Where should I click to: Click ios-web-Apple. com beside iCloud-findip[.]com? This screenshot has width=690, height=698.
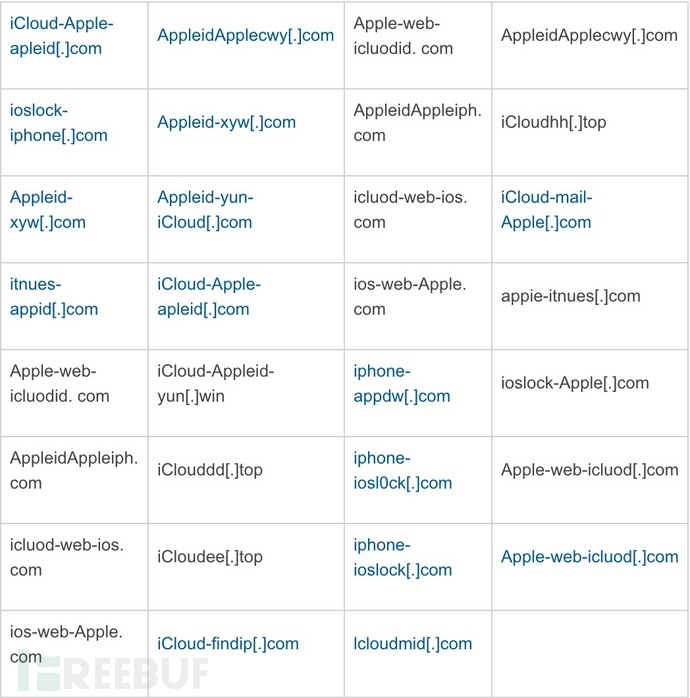click(x=66, y=644)
